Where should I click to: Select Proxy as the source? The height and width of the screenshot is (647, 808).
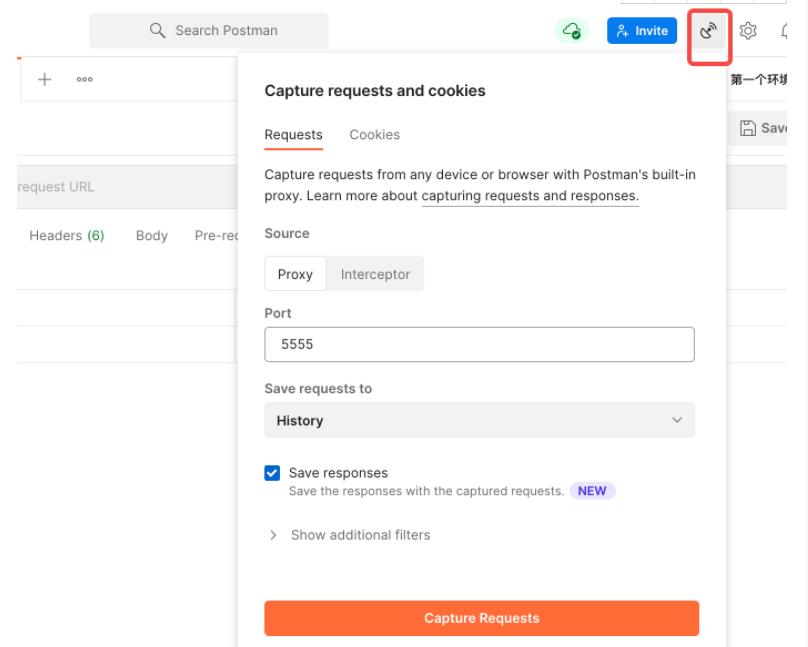pyautogui.click(x=295, y=274)
